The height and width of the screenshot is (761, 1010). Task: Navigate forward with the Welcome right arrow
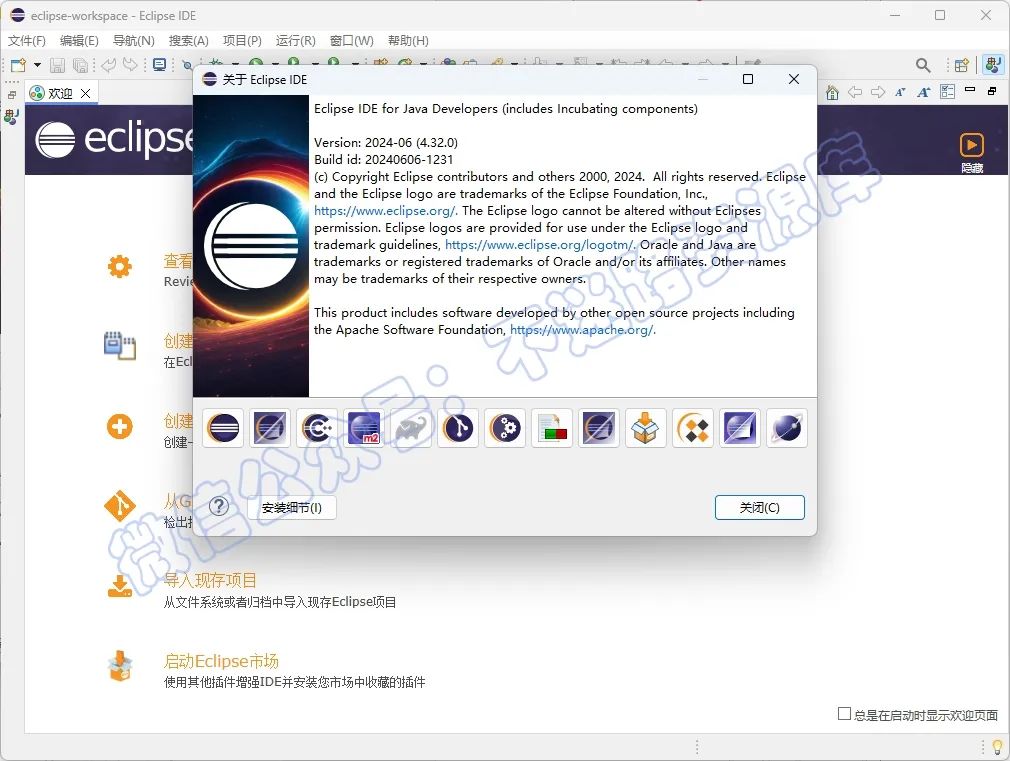877,92
